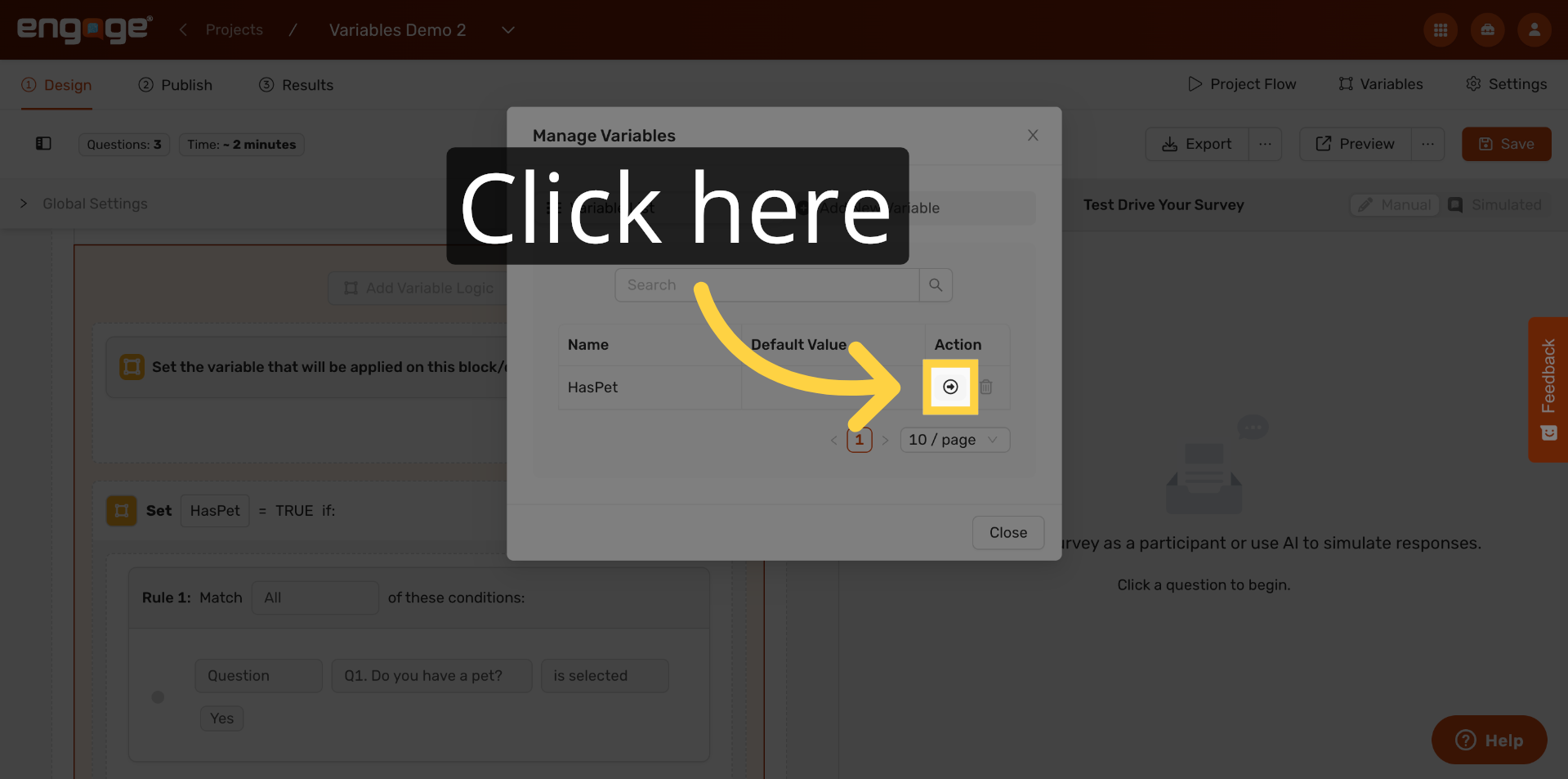Open the HasPet variable selector in Set rule
This screenshot has width=1568, height=779.
coord(215,511)
